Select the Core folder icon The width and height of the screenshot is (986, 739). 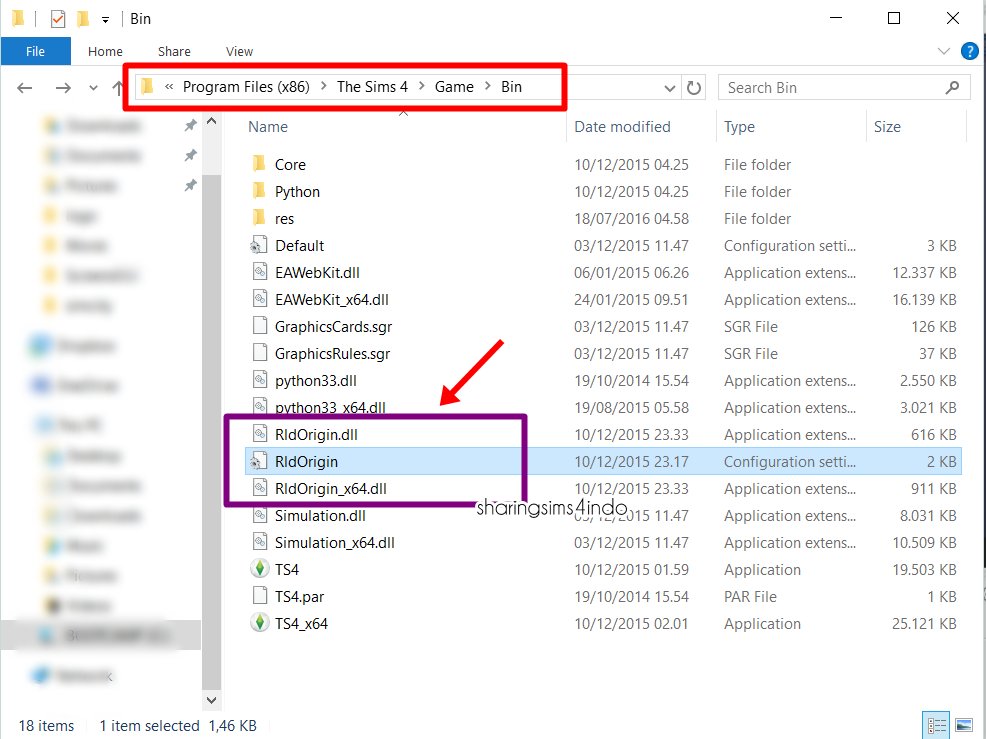(259, 164)
